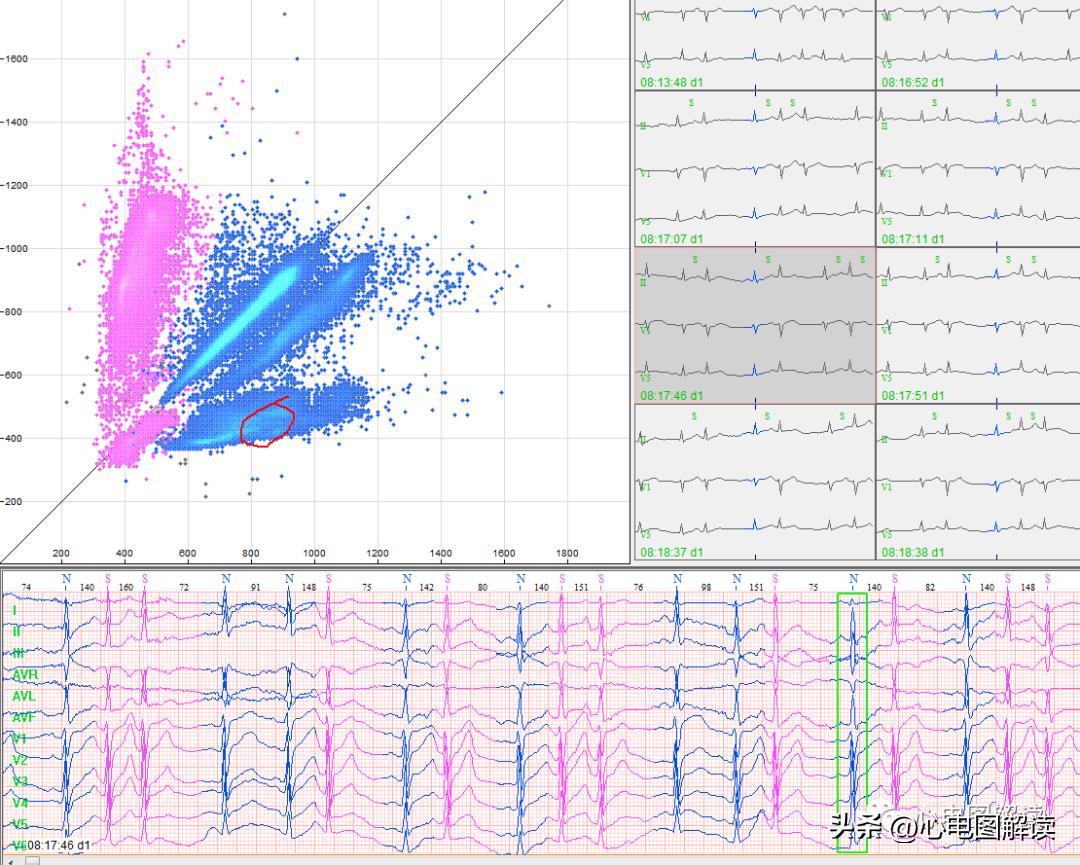1080x865 pixels.
Task: Open the 08:18:38 d1 ECG thumbnail
Action: pyautogui.click(x=978, y=482)
